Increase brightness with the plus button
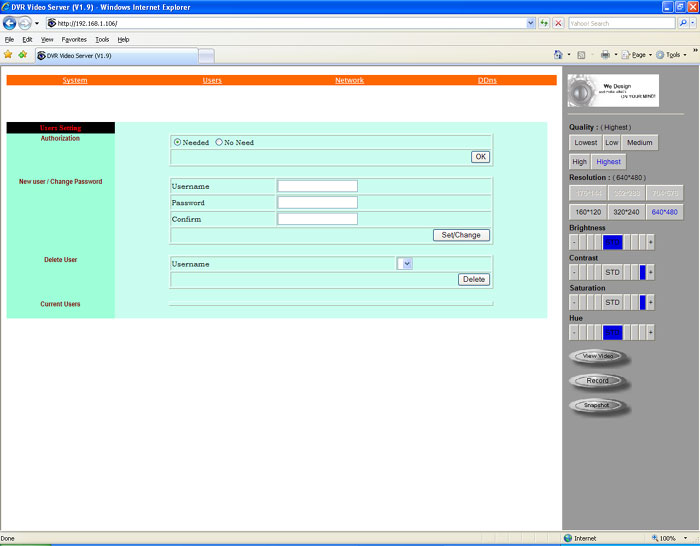The width and height of the screenshot is (700, 546). tap(650, 242)
